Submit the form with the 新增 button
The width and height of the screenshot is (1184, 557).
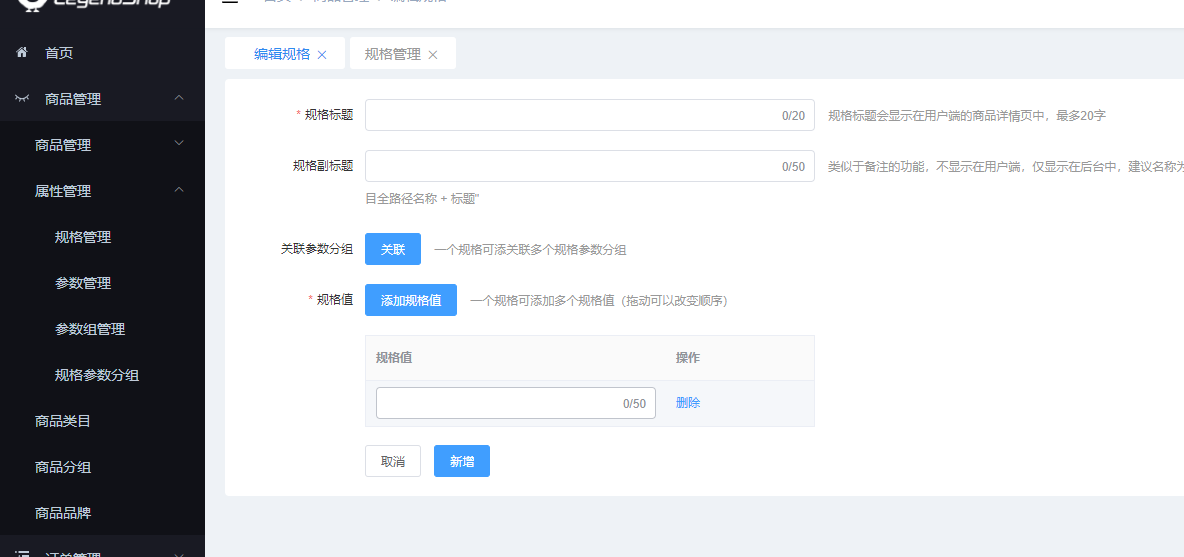(461, 461)
